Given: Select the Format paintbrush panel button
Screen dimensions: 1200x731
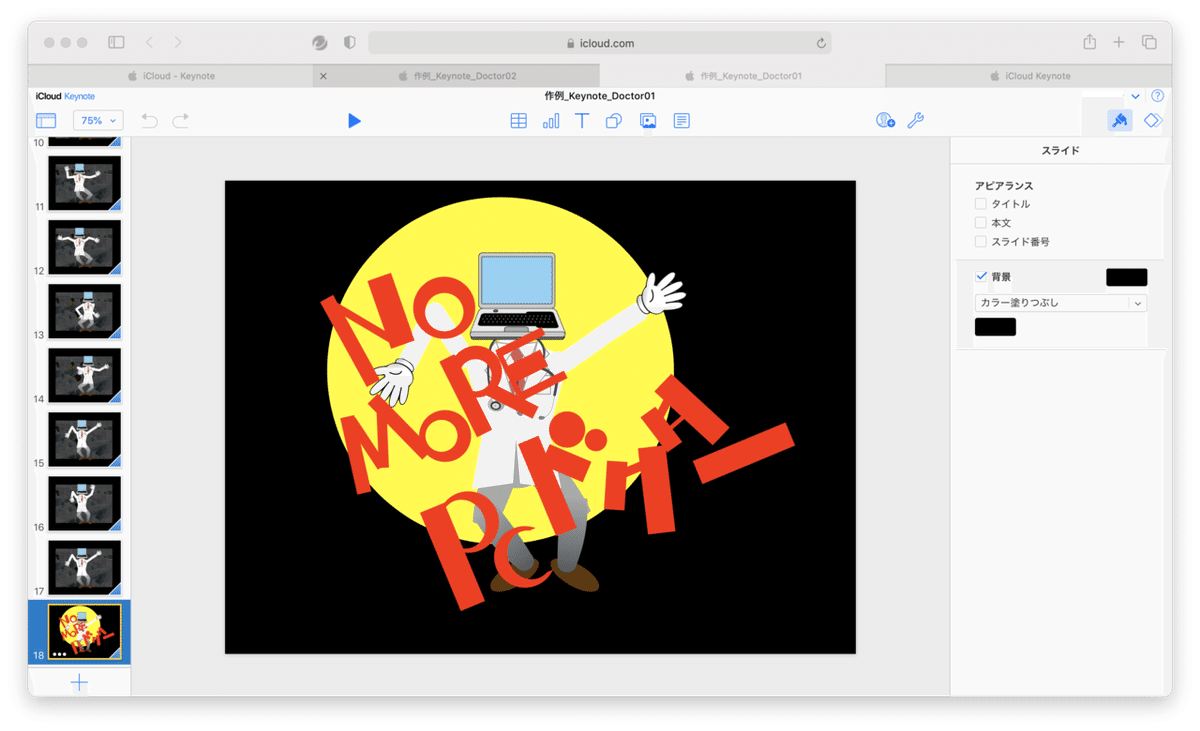Looking at the screenshot, I should coord(1120,120).
